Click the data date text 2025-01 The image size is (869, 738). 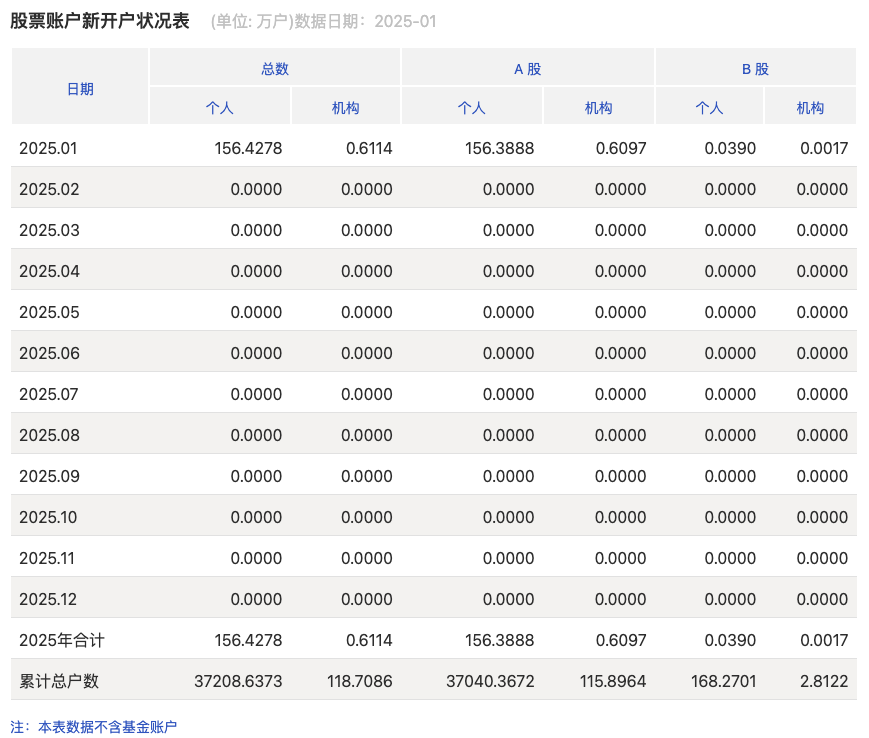coord(405,22)
